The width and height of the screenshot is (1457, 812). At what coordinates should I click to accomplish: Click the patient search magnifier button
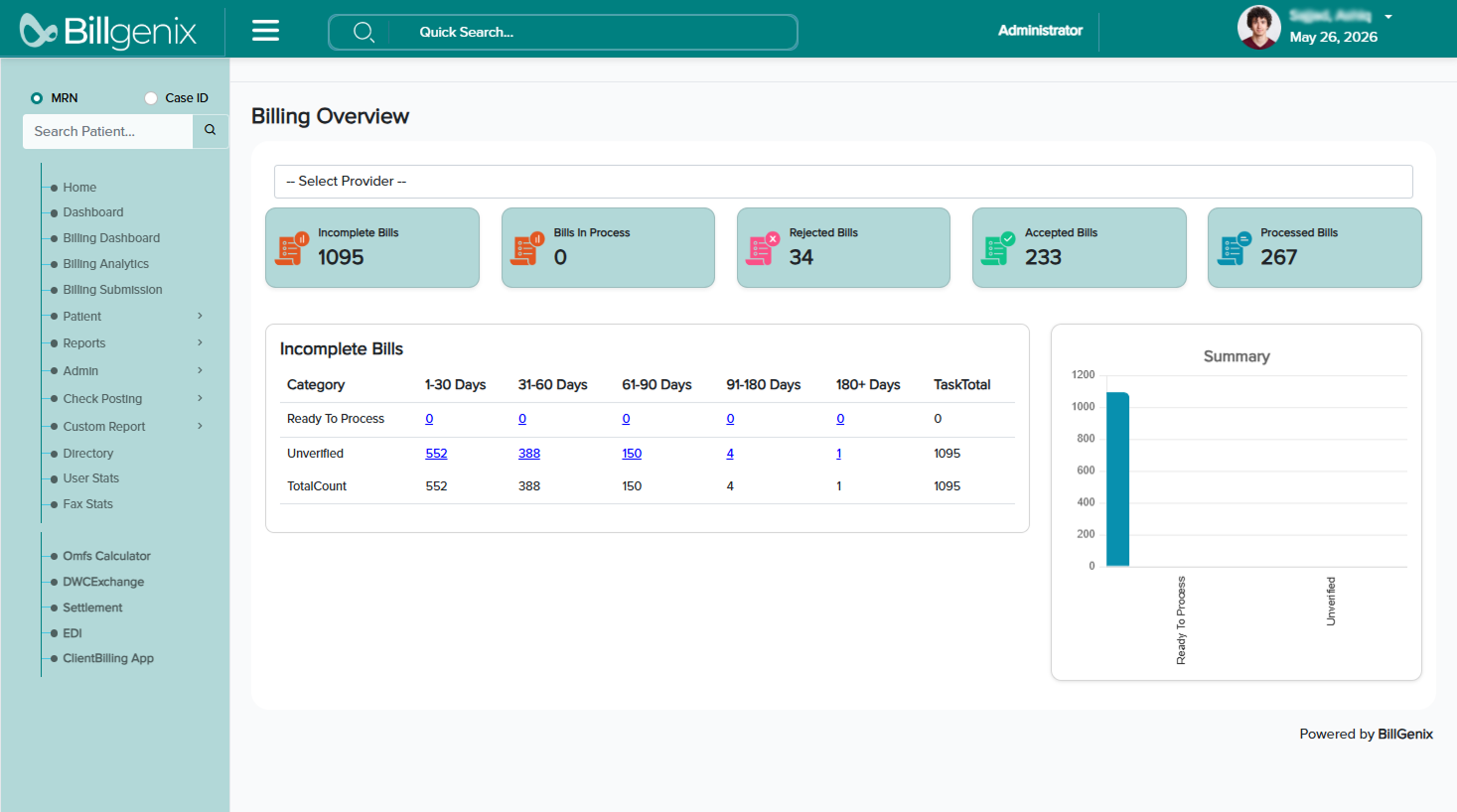pyautogui.click(x=211, y=131)
